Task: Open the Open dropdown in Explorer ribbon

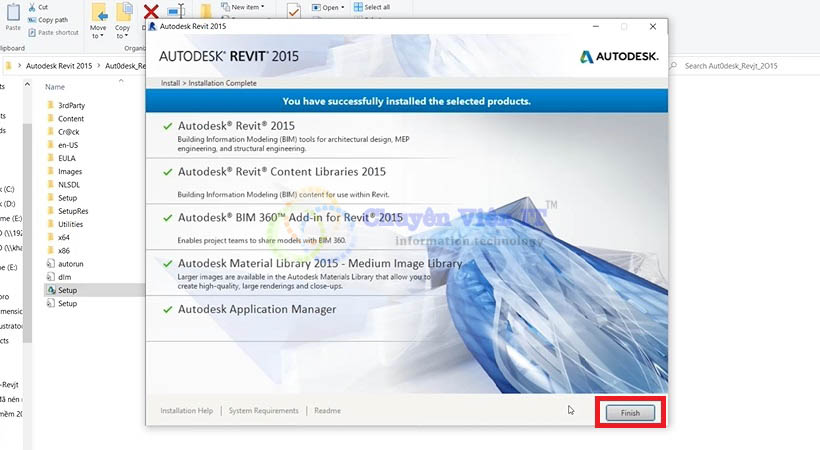Action: (x=328, y=7)
